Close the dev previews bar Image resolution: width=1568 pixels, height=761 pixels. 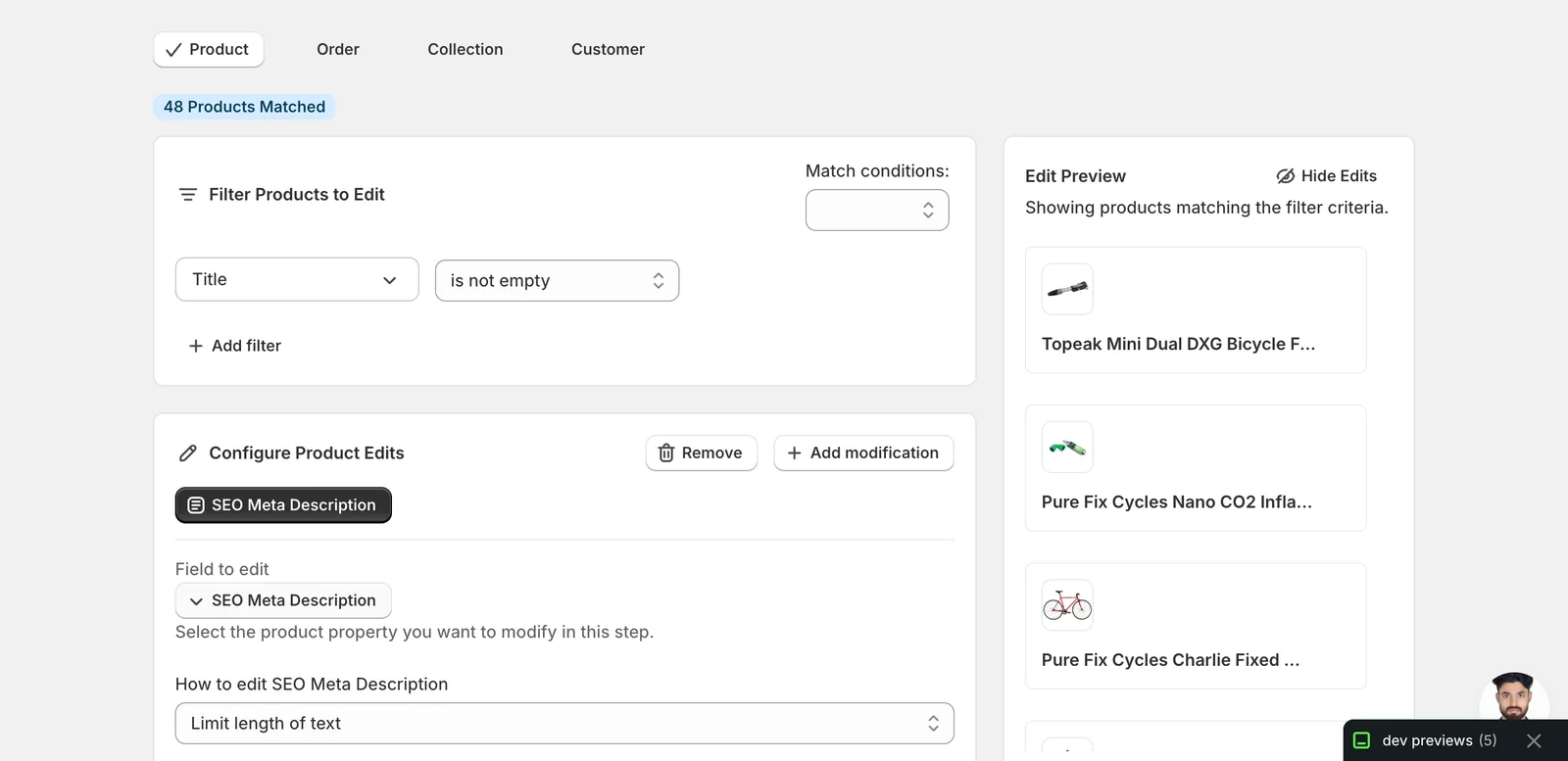point(1534,740)
